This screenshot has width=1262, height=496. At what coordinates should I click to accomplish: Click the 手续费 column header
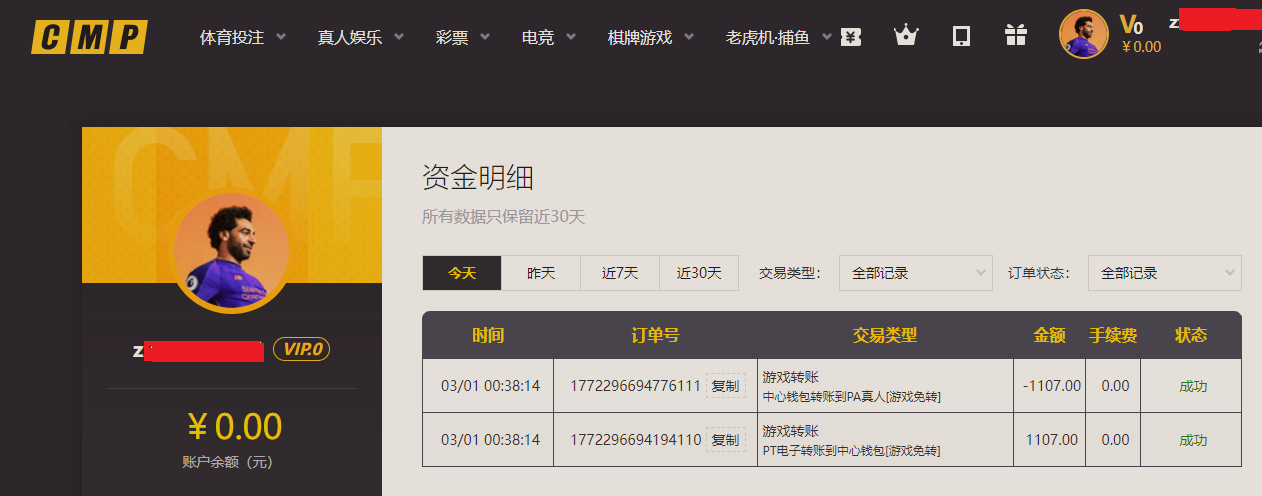pyautogui.click(x=1113, y=336)
